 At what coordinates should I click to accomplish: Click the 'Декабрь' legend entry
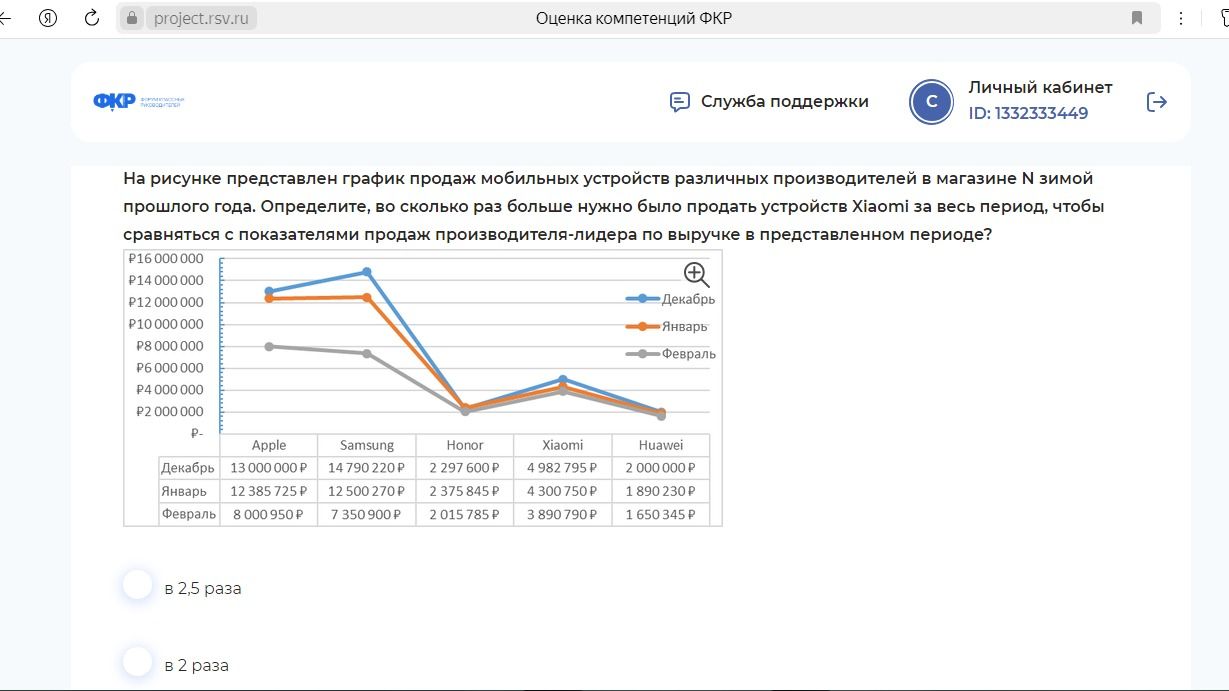[671, 299]
